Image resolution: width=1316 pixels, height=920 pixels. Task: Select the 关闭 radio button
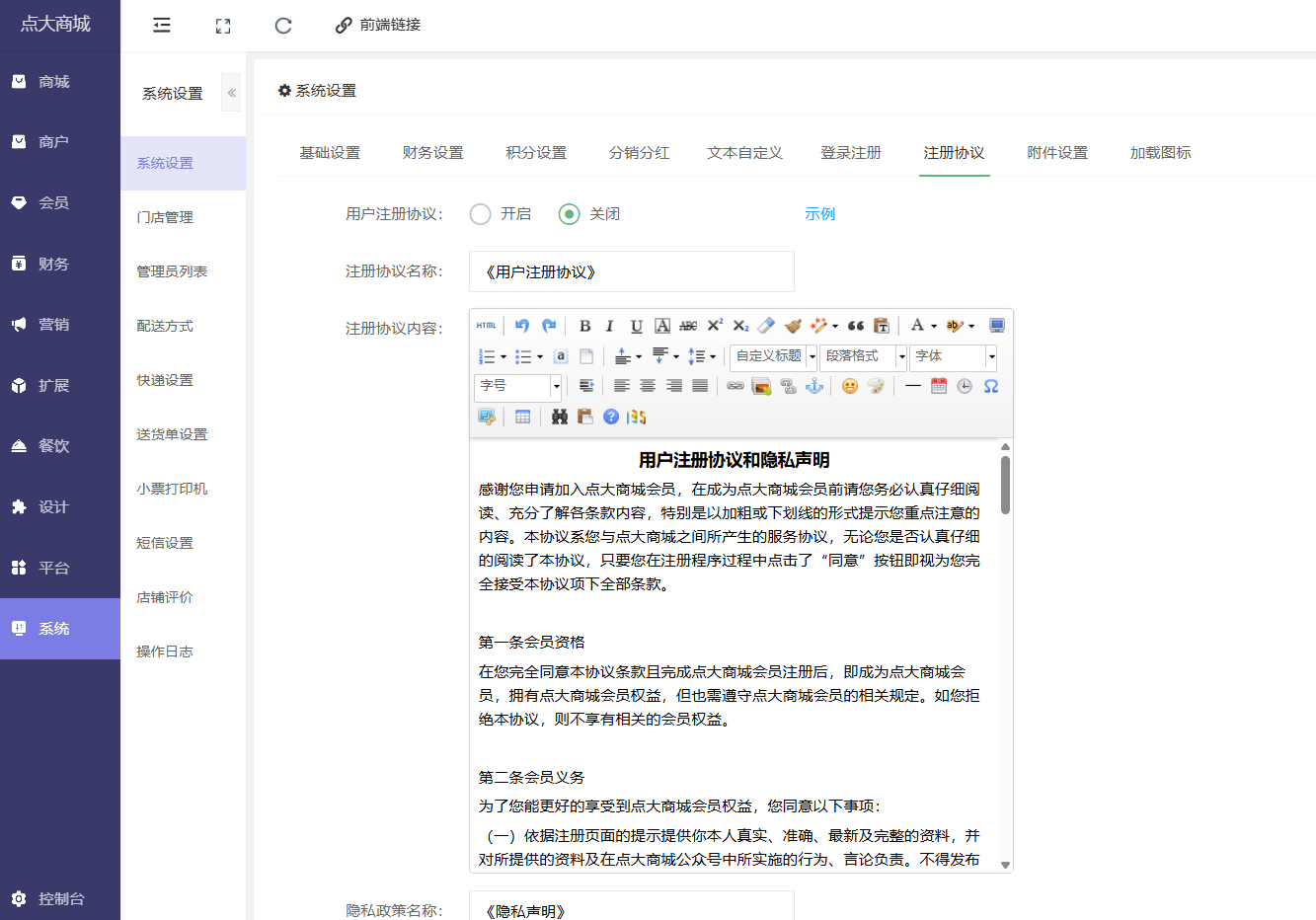[x=570, y=214]
